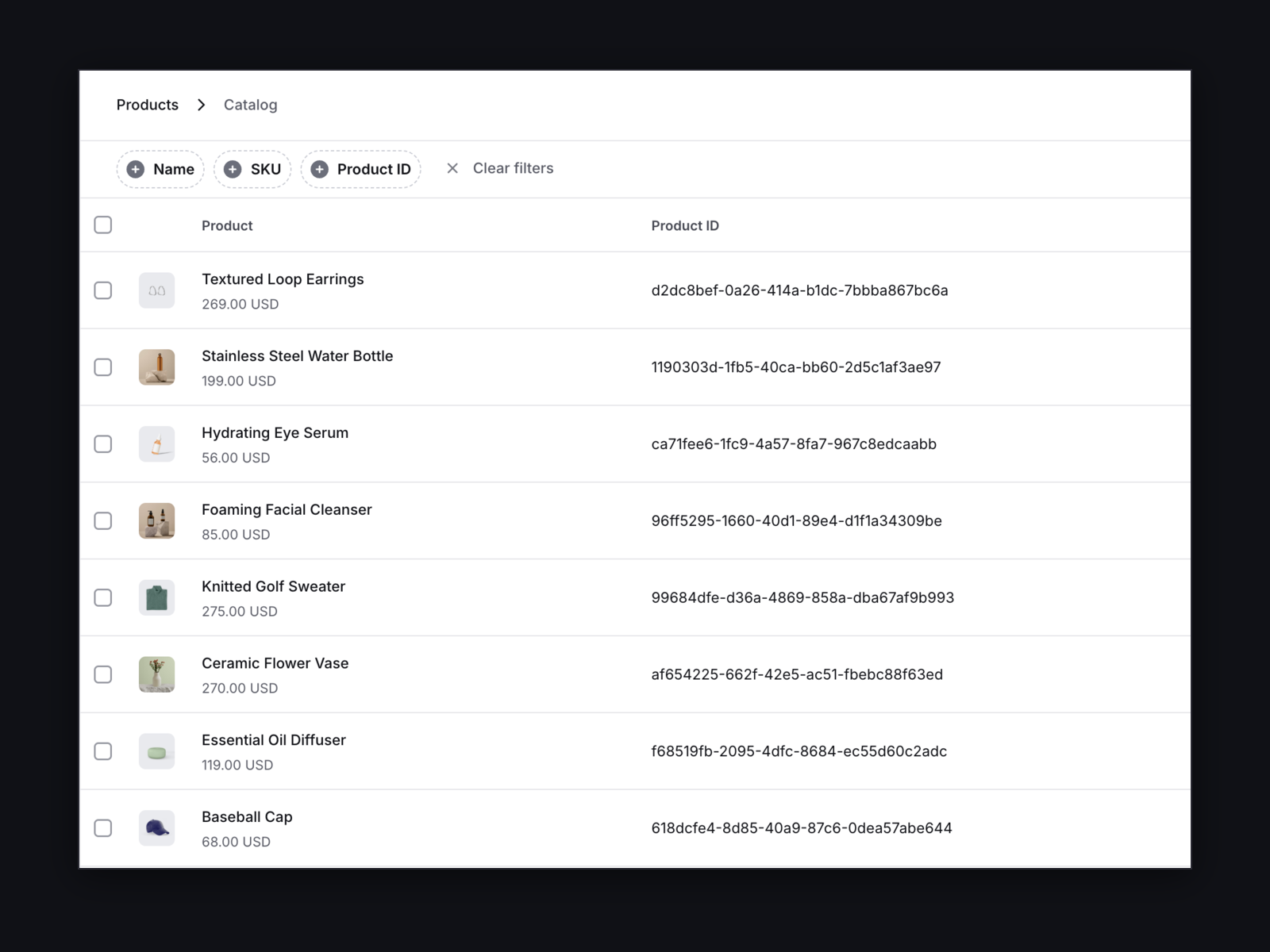Select ID 618dcfe4-8d85-40a9-87c6-0dea57abe644
1270x952 pixels.
click(x=802, y=828)
